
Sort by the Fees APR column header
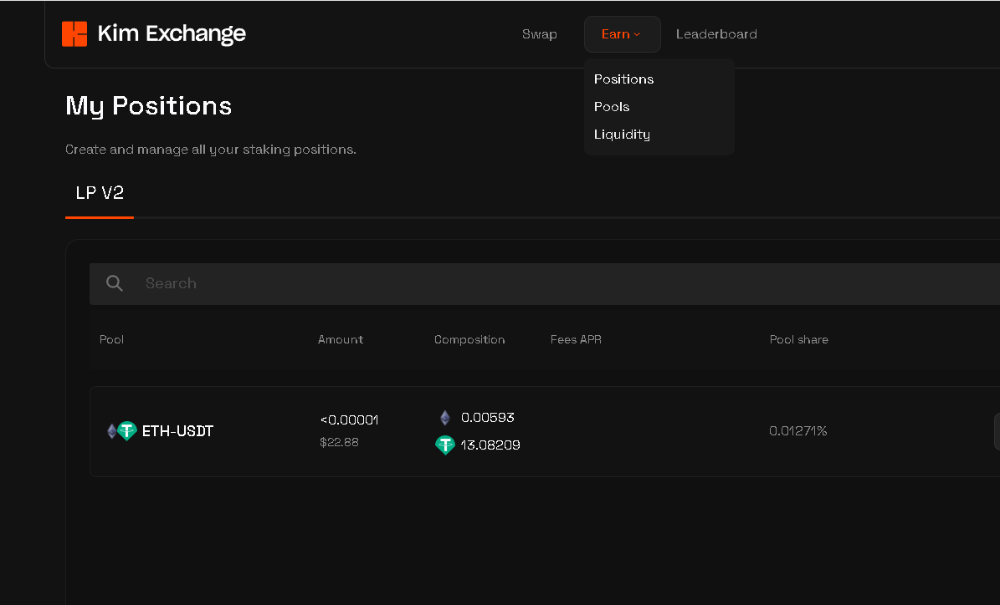point(576,340)
